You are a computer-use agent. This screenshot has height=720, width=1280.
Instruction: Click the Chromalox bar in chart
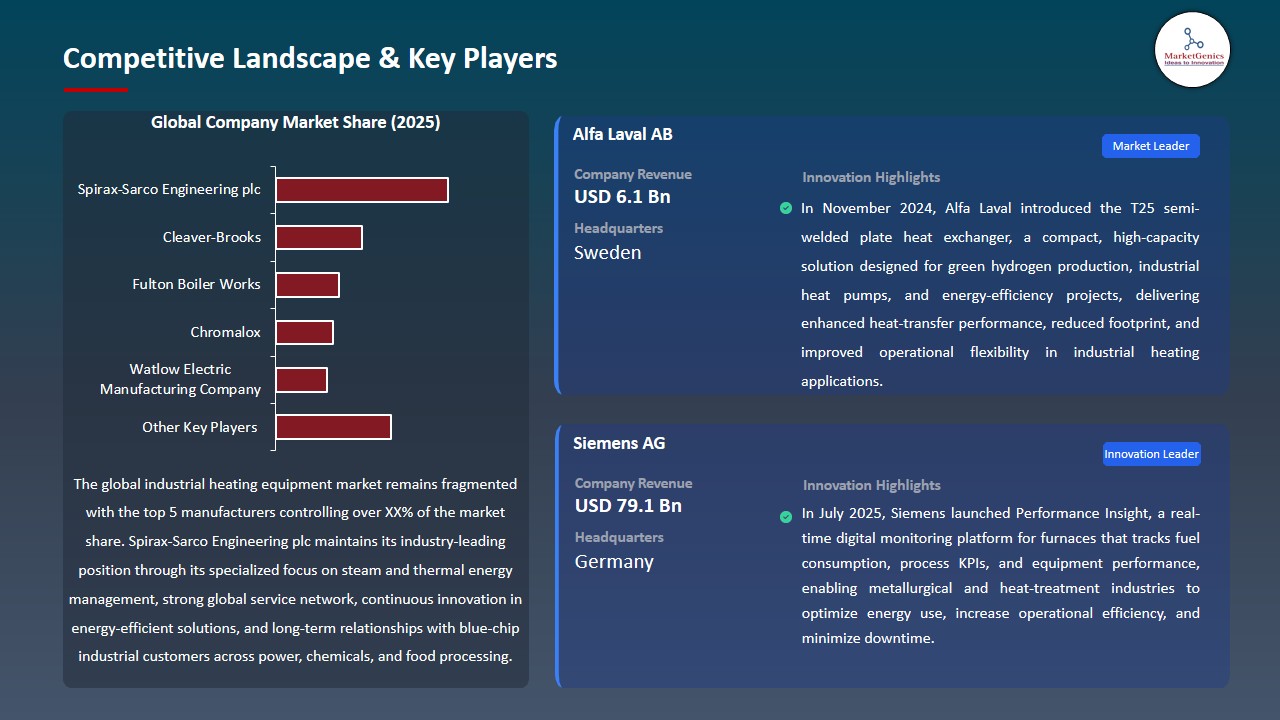click(304, 332)
